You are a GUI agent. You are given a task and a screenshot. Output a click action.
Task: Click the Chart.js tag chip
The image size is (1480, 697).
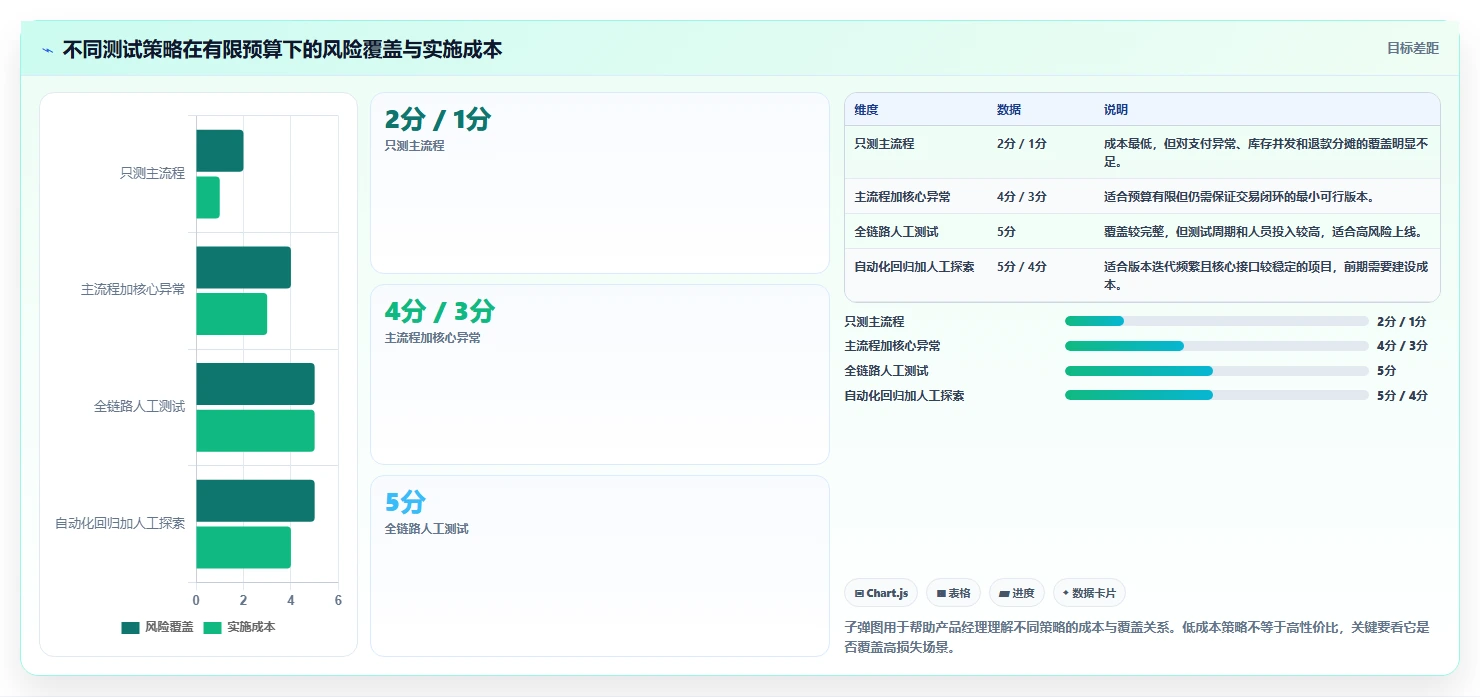881,593
